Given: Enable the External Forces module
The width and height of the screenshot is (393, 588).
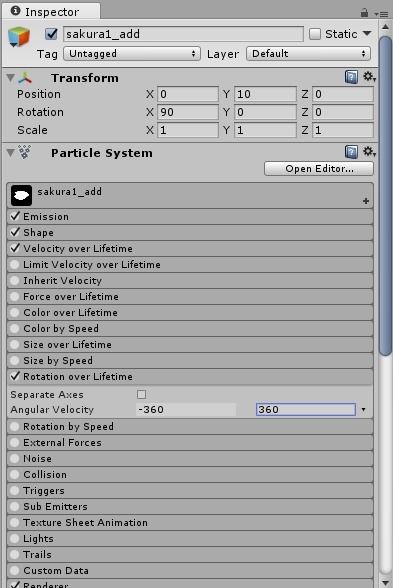Looking at the screenshot, I should click(x=15, y=442).
